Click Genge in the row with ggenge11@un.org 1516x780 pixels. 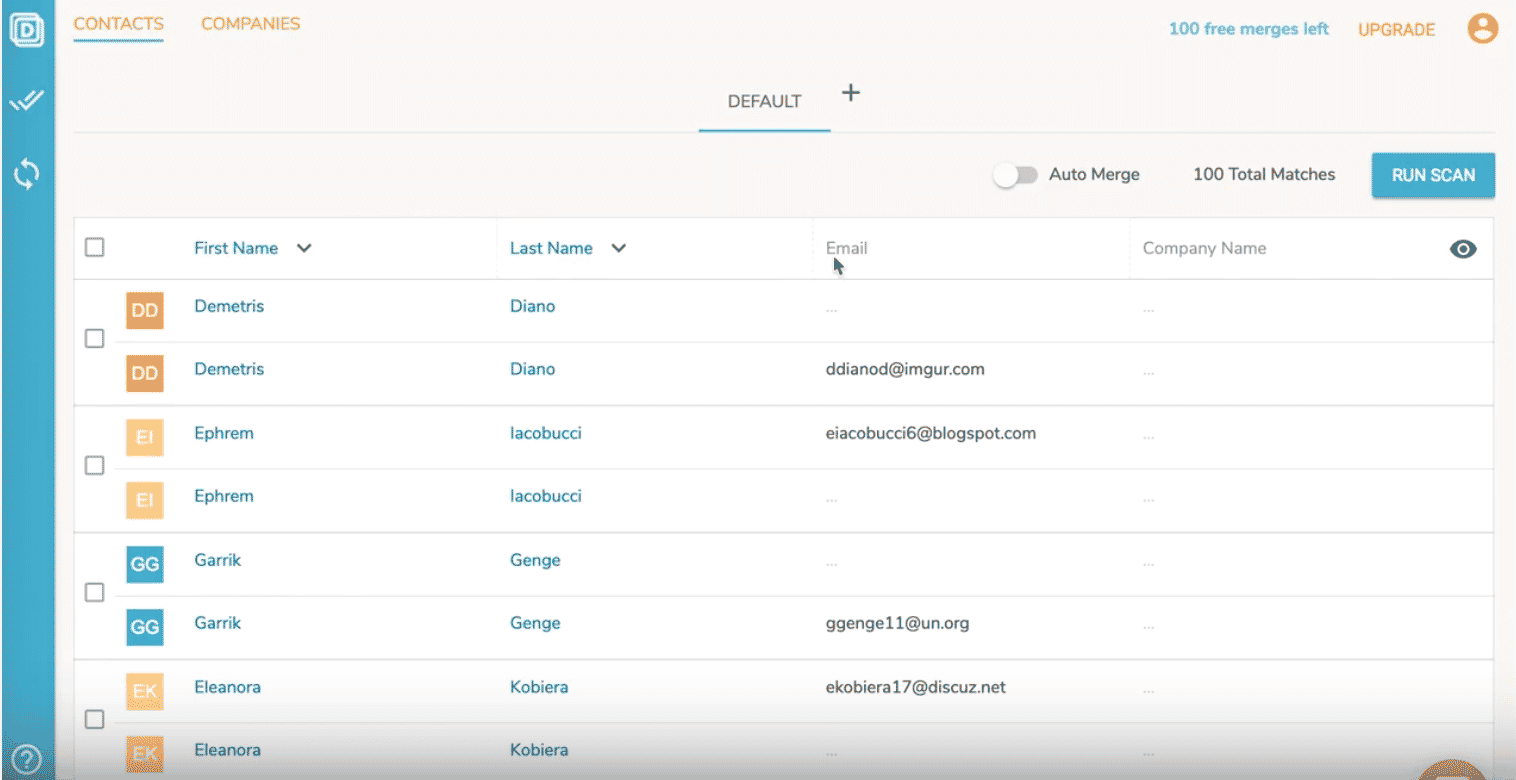pos(535,623)
